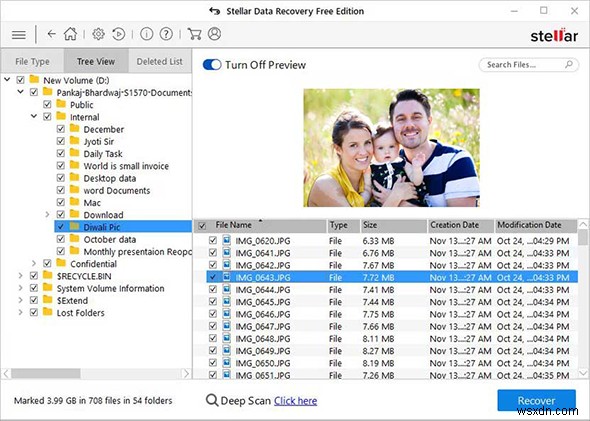Expand the $RECYCLE.BIN node
Viewport: 590px width, 421px height.
pos(21,275)
